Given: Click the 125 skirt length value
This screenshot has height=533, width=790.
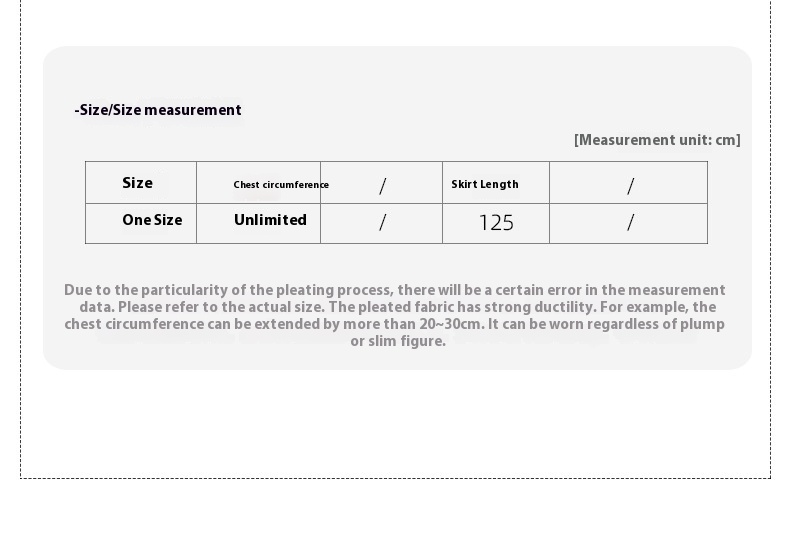Looking at the screenshot, I should (496, 224).
